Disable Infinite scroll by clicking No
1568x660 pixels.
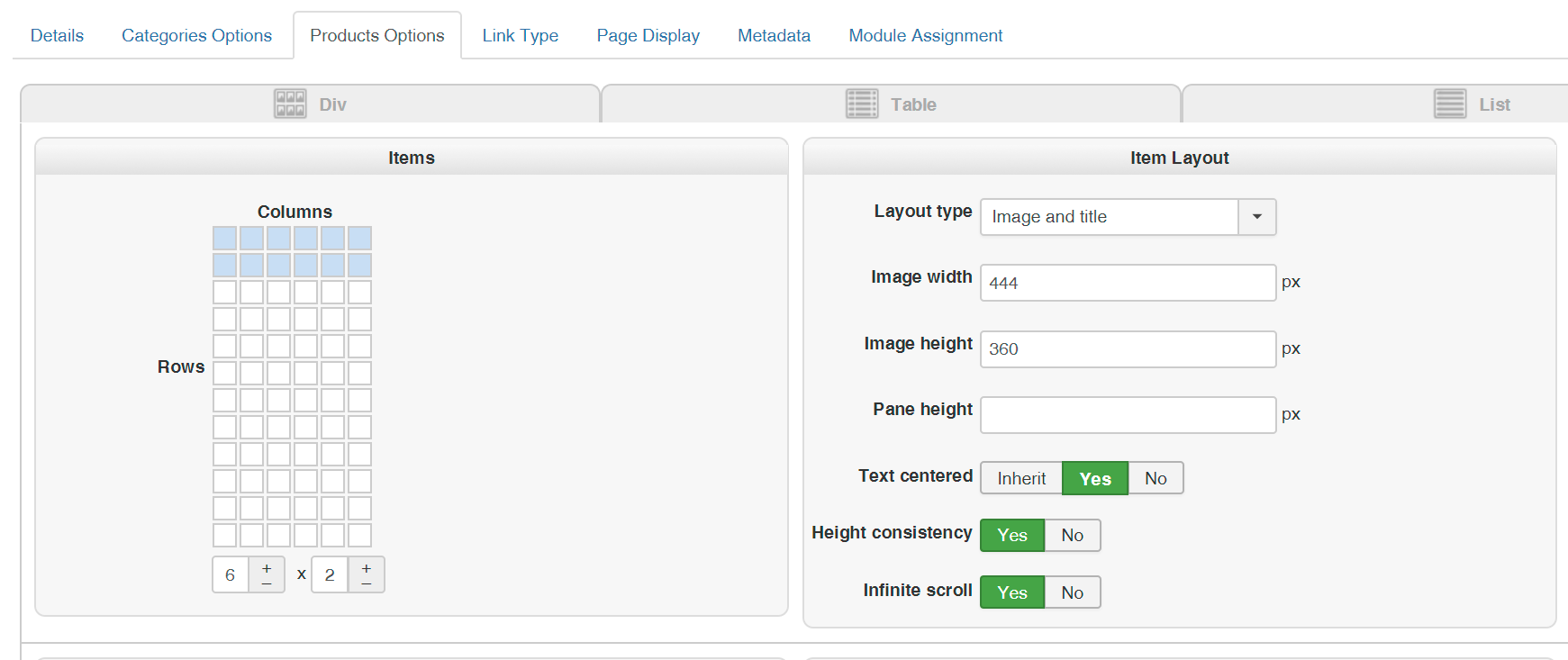coord(1072,592)
